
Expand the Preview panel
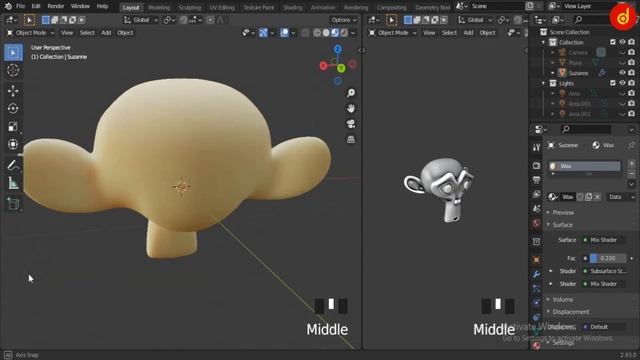563,213
